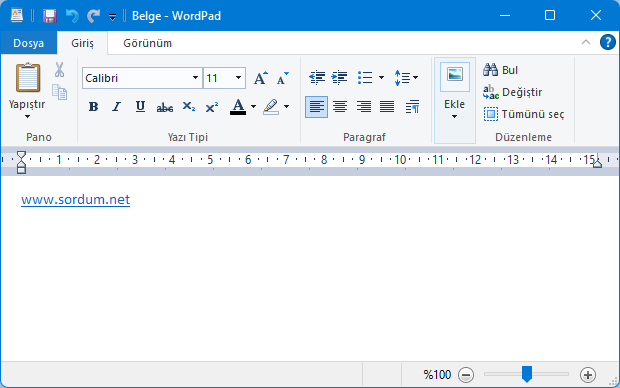
Task: Toggle superscript formatting
Action: 212,107
